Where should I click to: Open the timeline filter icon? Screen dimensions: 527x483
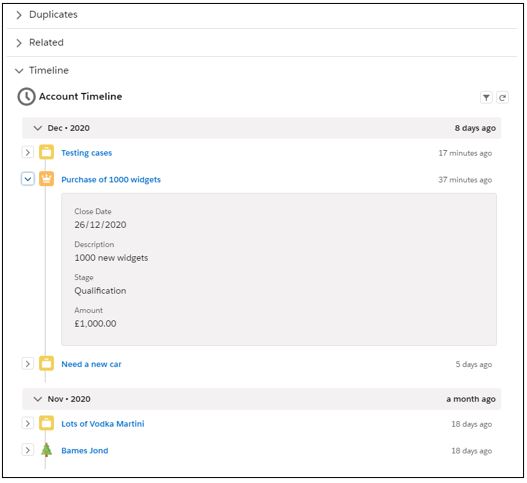(x=486, y=98)
